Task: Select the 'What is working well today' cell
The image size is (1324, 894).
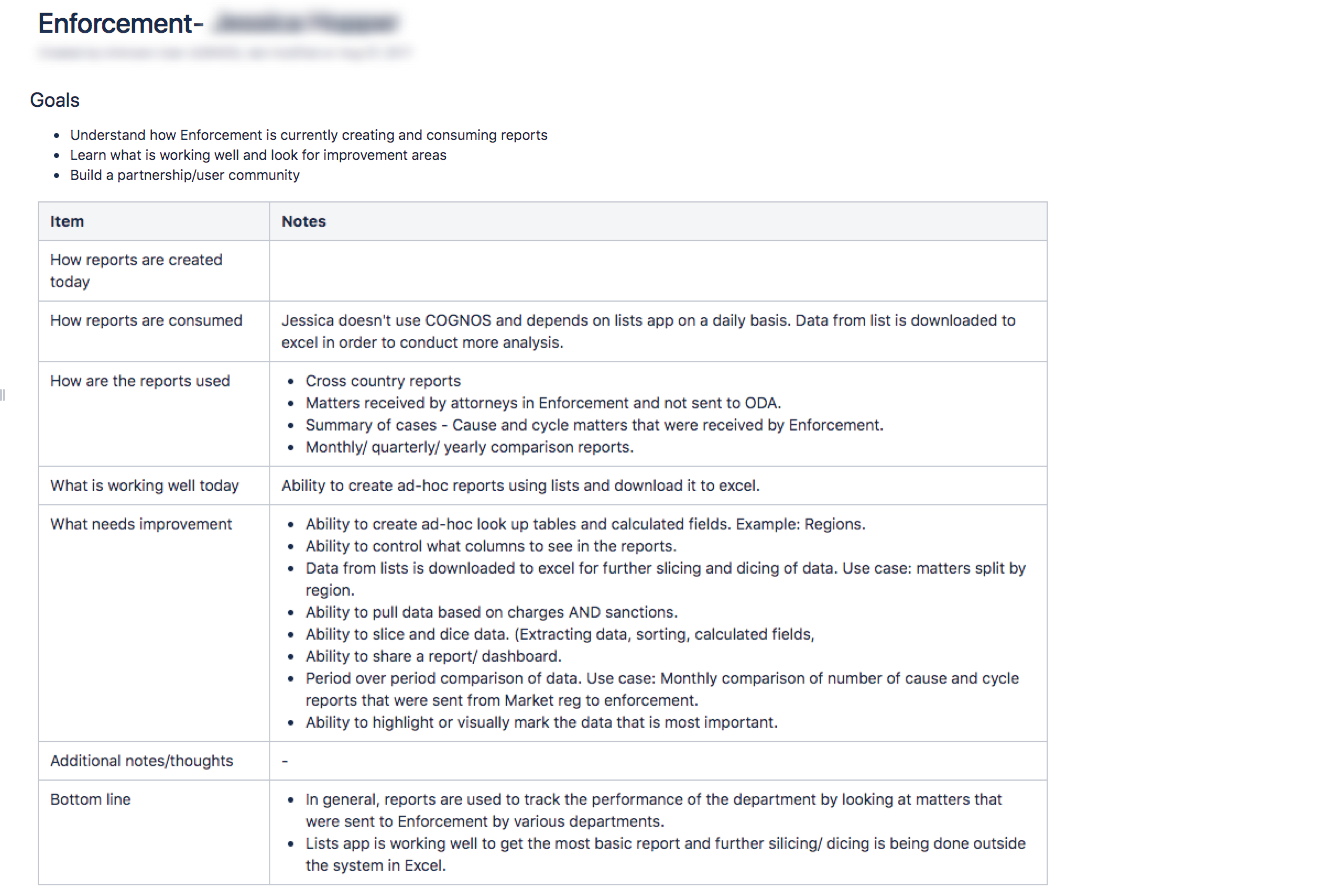Action: [144, 485]
